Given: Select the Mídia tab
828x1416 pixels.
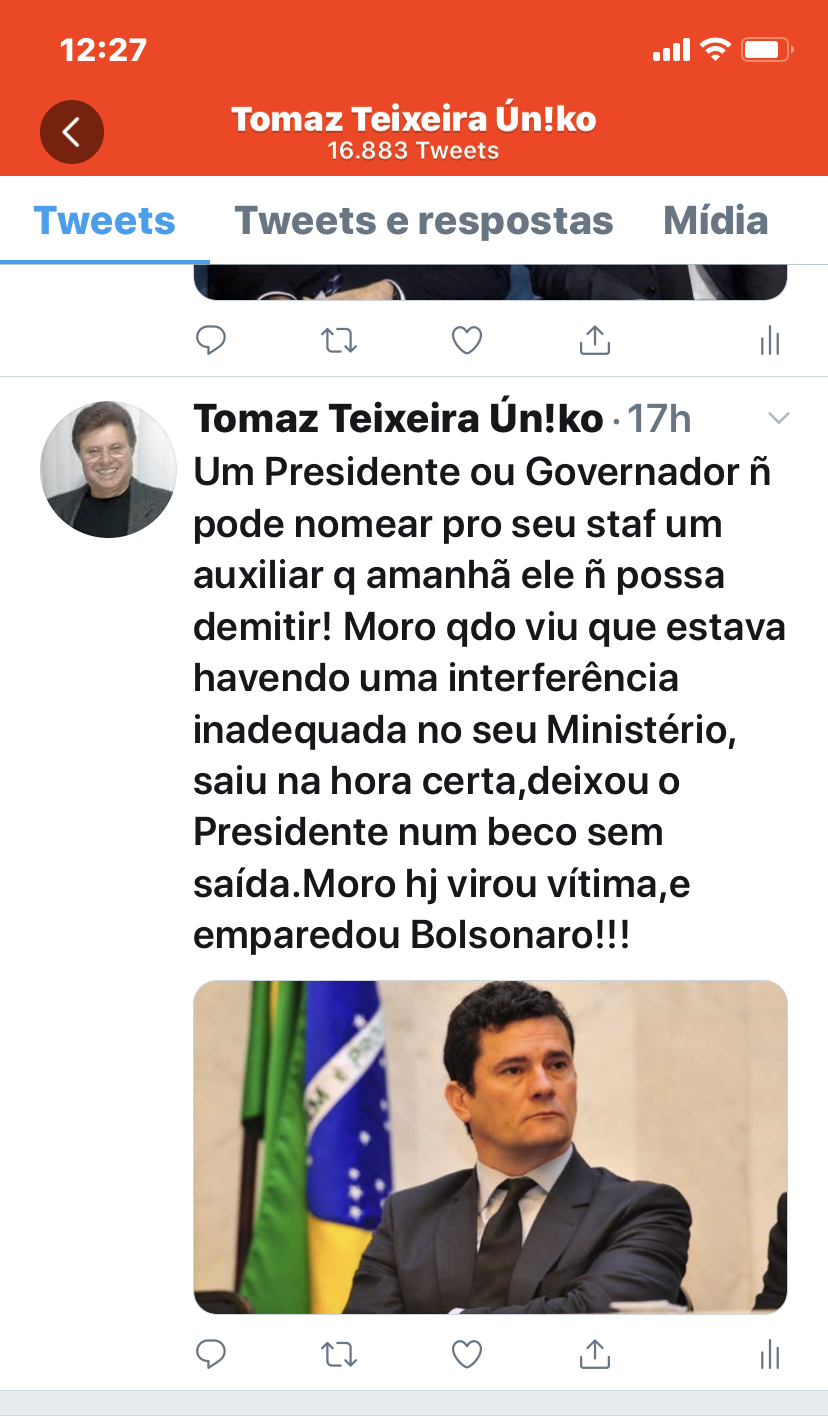Looking at the screenshot, I should tap(716, 220).
